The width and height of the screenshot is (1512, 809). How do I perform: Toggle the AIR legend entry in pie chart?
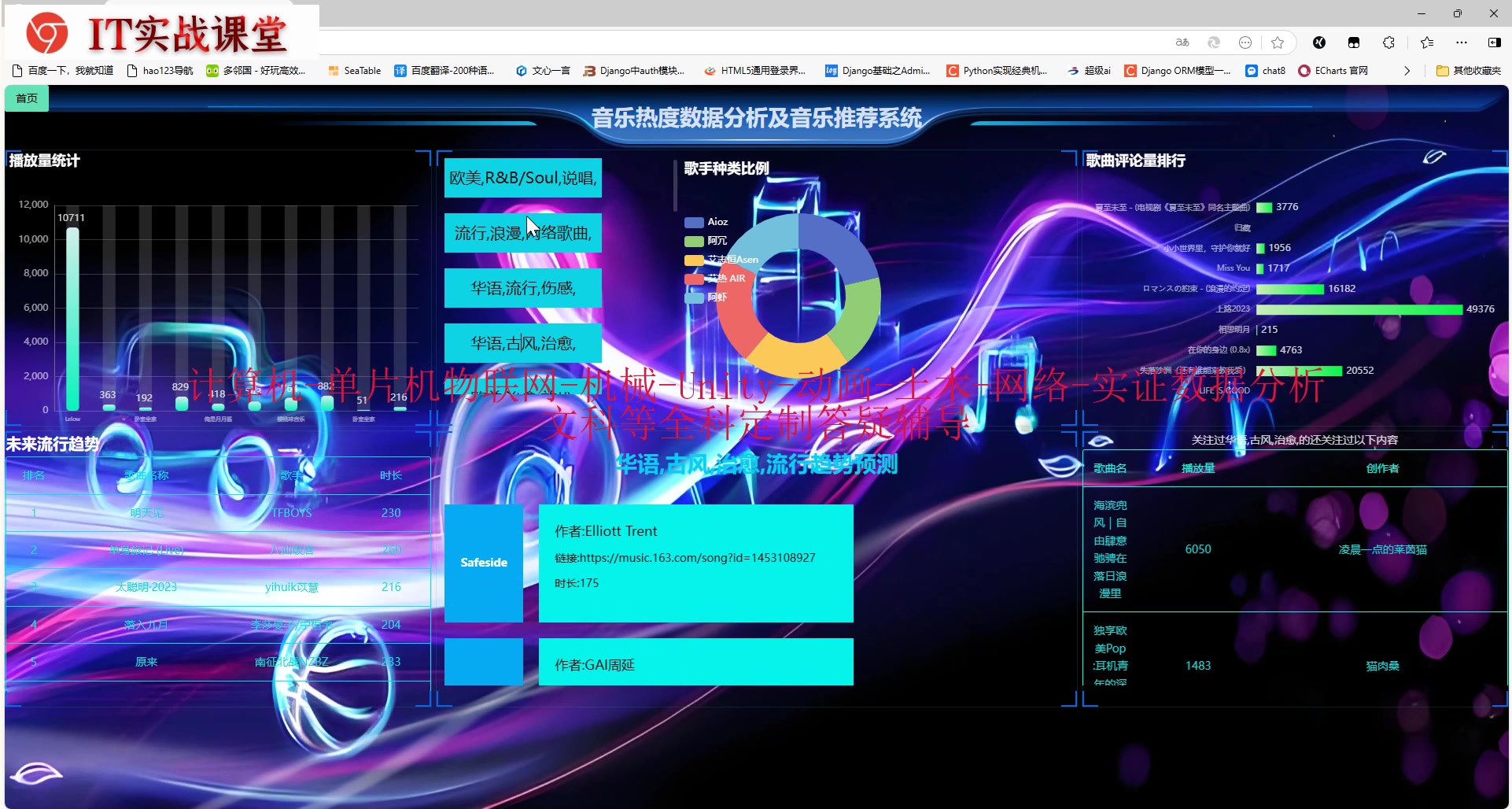pyautogui.click(x=715, y=279)
